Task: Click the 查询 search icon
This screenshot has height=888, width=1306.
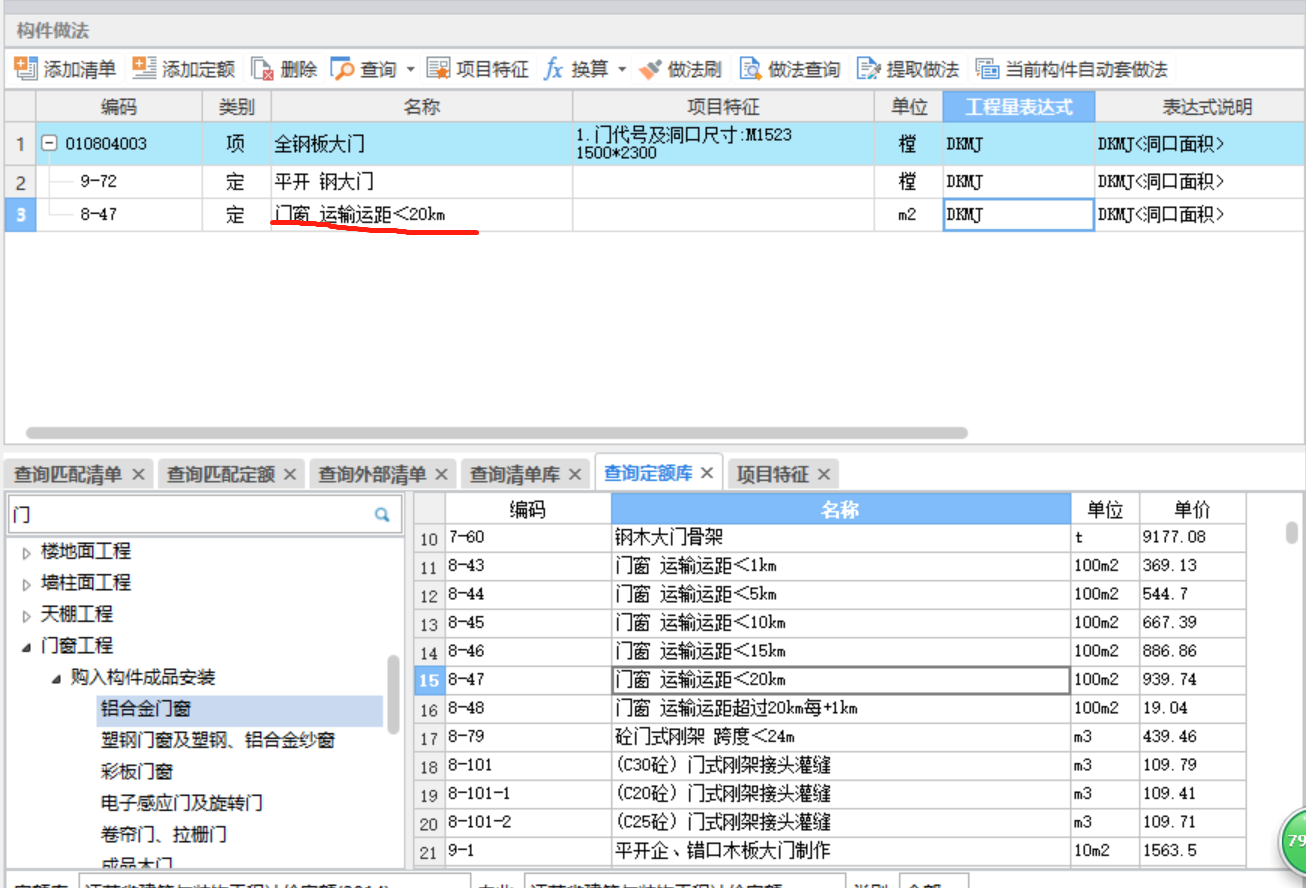Action: [x=343, y=69]
